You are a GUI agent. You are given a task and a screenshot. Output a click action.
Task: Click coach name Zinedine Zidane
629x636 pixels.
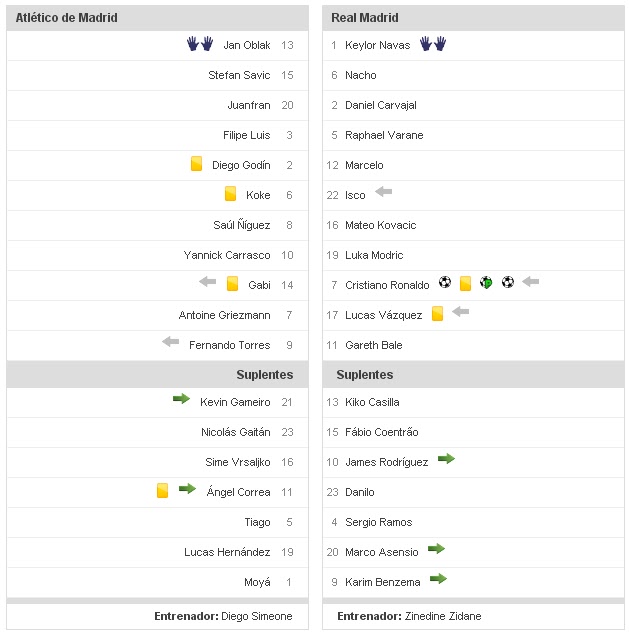pos(442,616)
